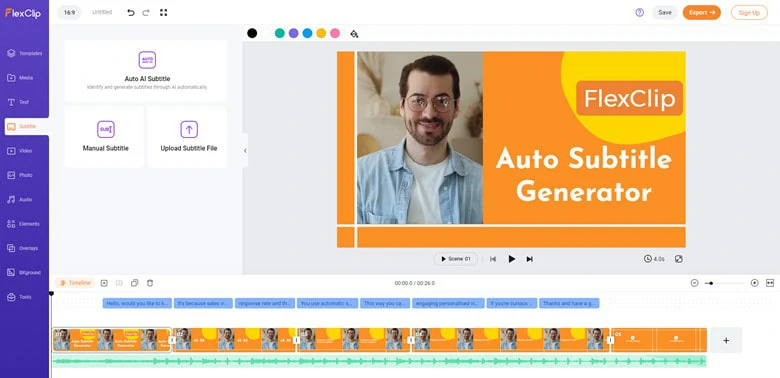Collapse the side panel with the chevron

point(245,151)
